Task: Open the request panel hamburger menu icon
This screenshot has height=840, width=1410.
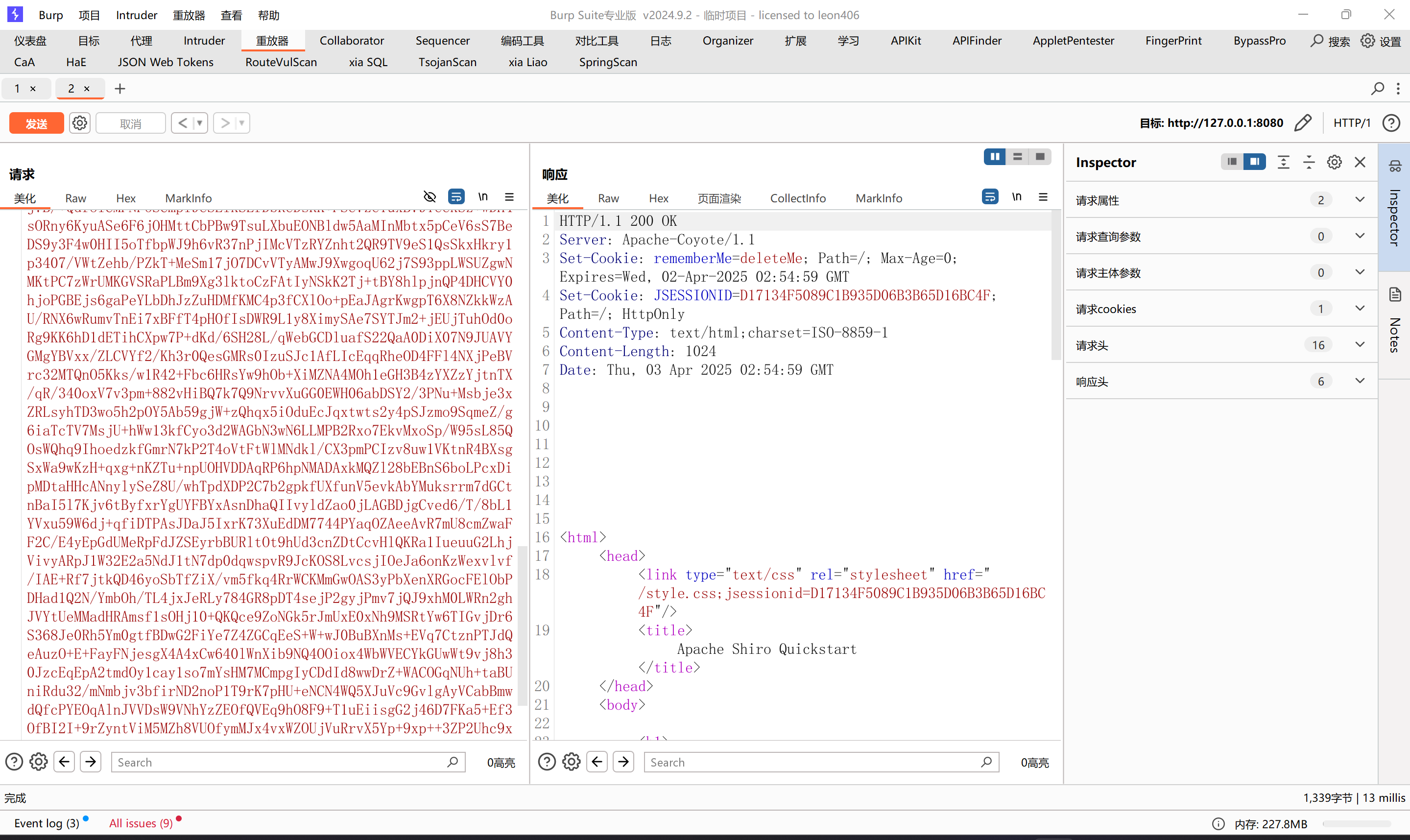Action: (x=509, y=197)
